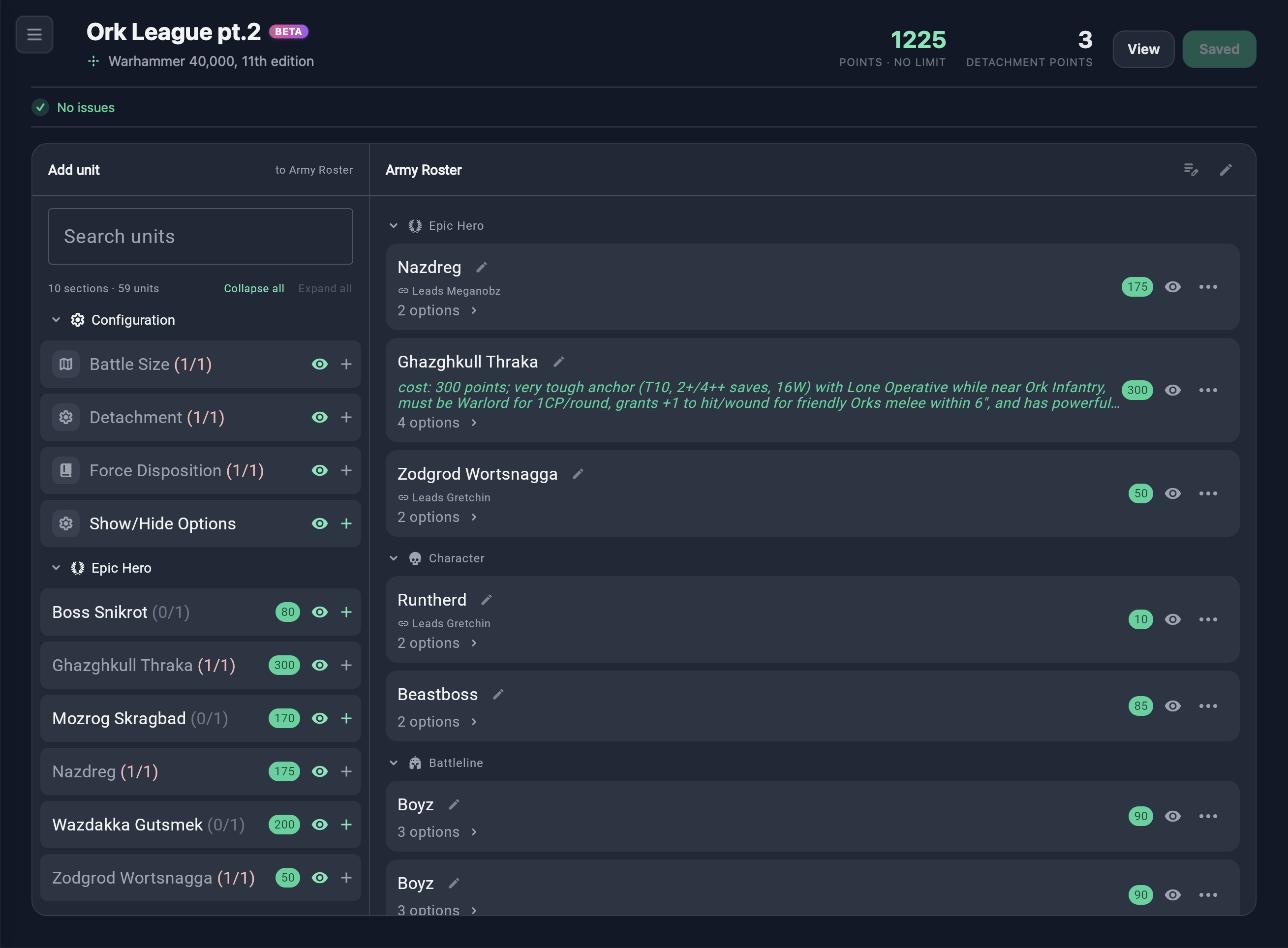Click the No issues status text
Image resolution: width=1288 pixels, height=948 pixels.
tap(86, 107)
